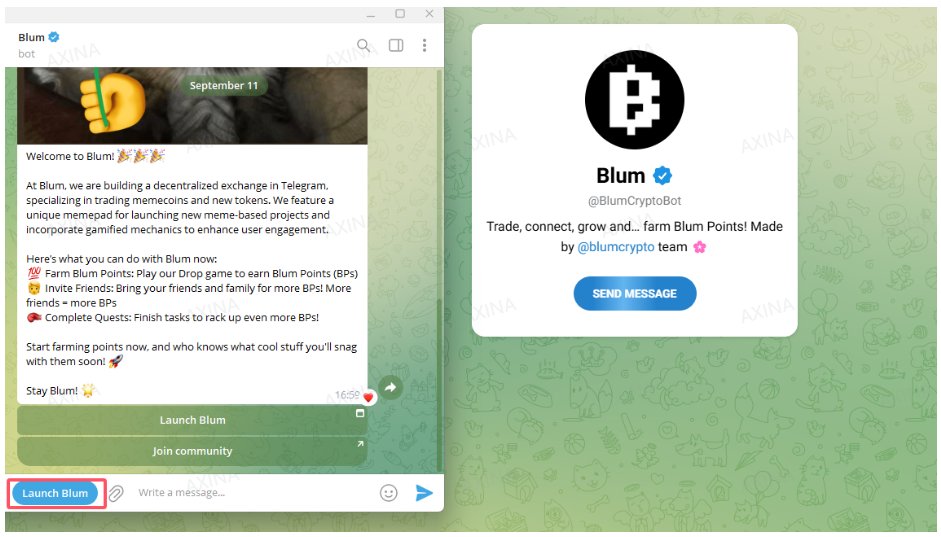941x537 pixels.
Task: Open search in Blum chat
Action: 363,45
